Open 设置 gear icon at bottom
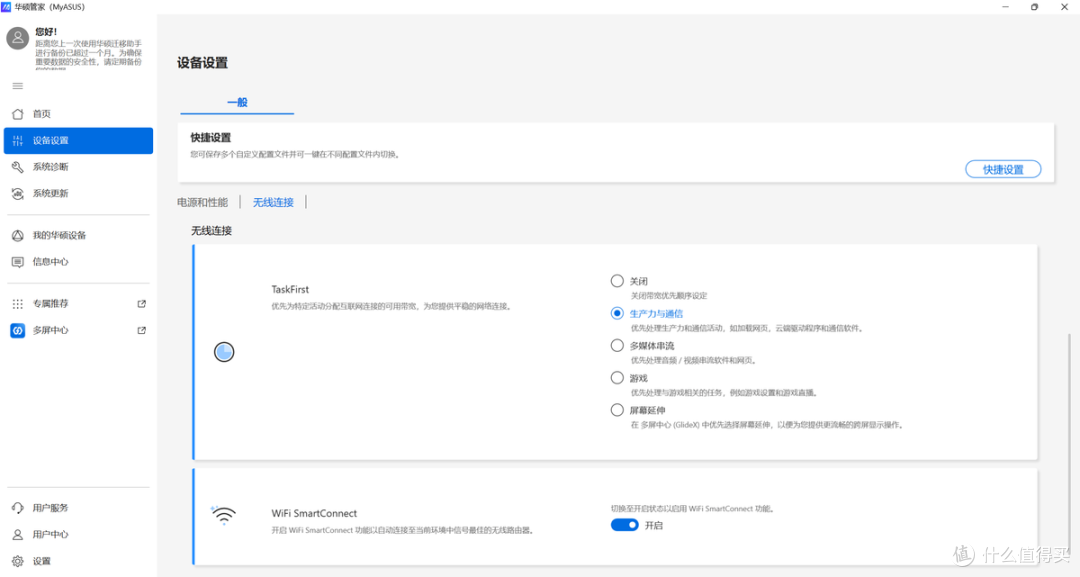The image size is (1080, 577). tap(18, 561)
